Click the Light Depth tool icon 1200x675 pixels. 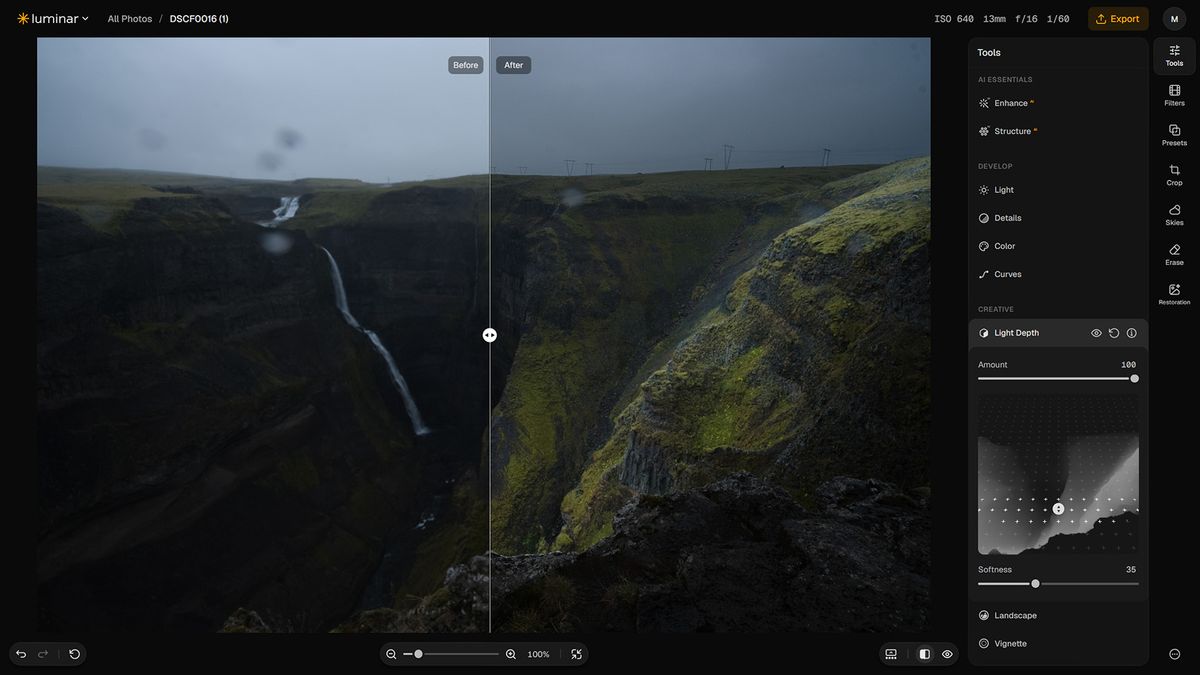pyautogui.click(x=984, y=333)
